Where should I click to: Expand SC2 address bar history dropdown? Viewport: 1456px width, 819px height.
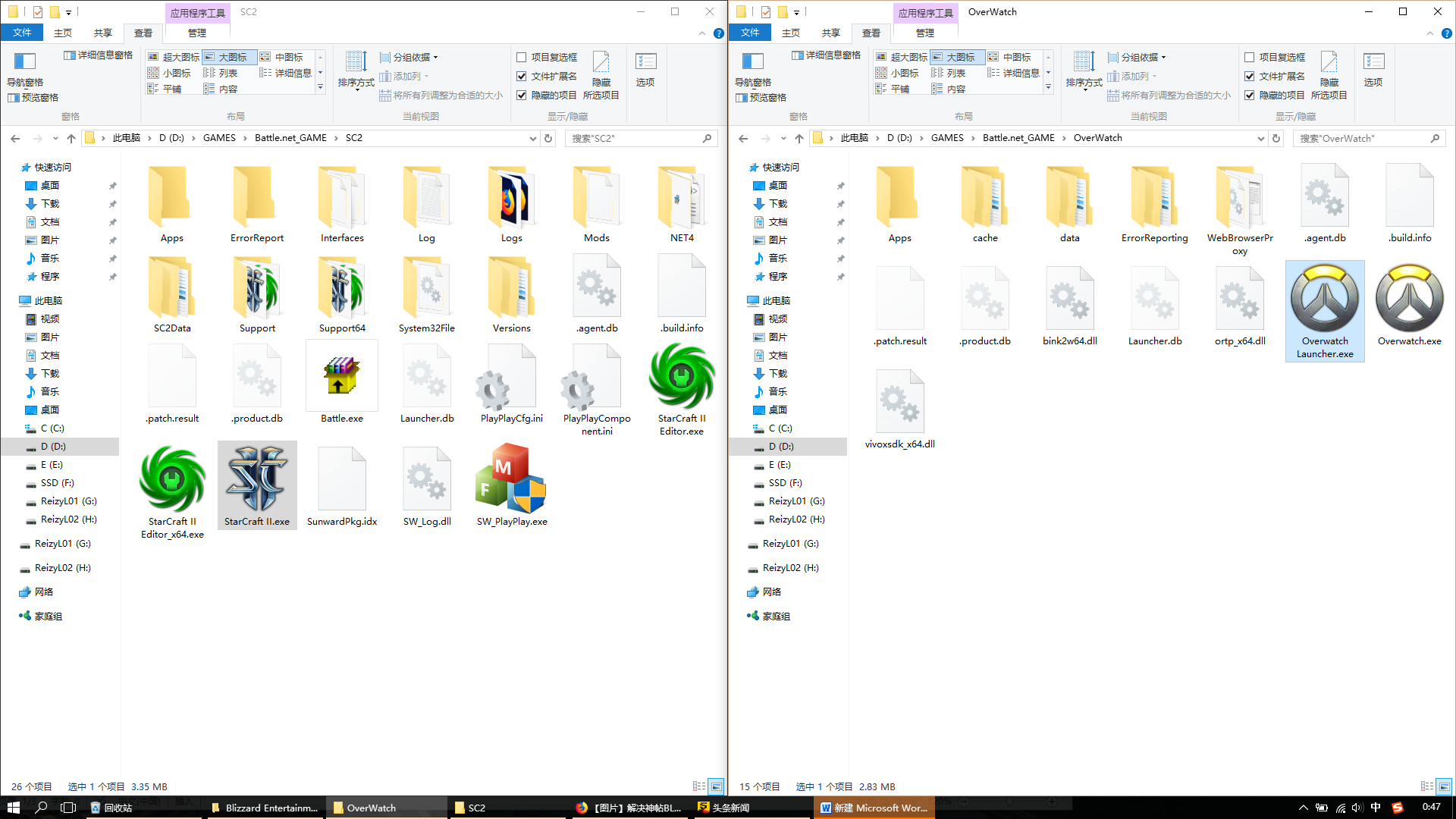pos(532,138)
